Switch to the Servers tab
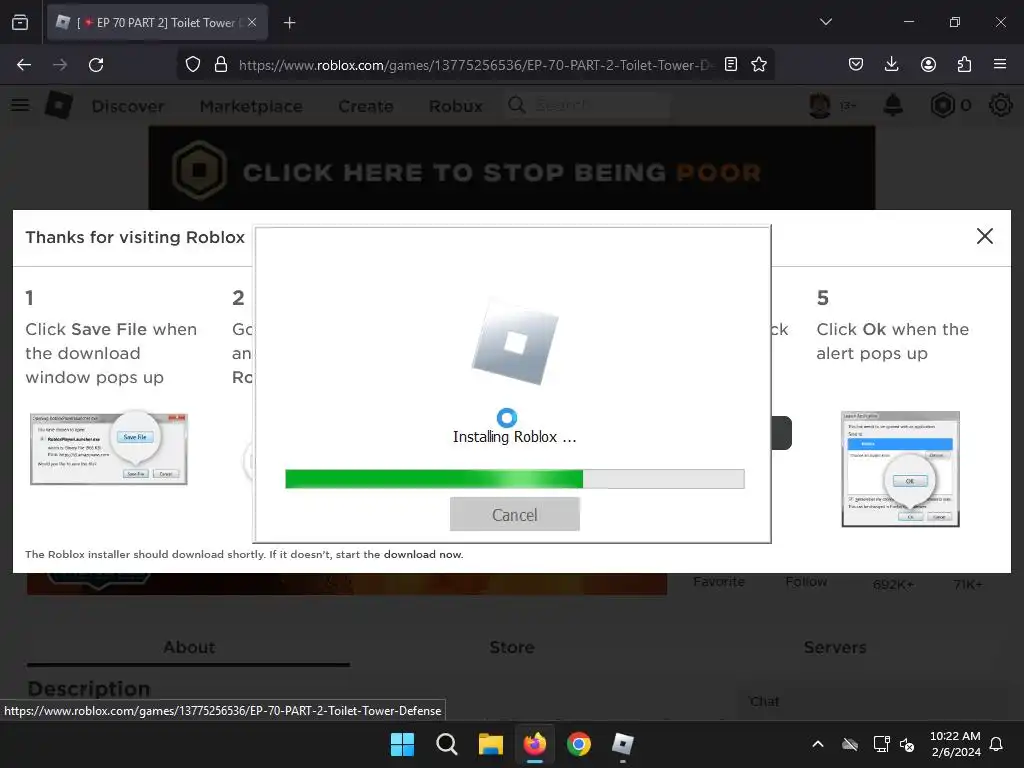This screenshot has height=768, width=1024. click(835, 647)
